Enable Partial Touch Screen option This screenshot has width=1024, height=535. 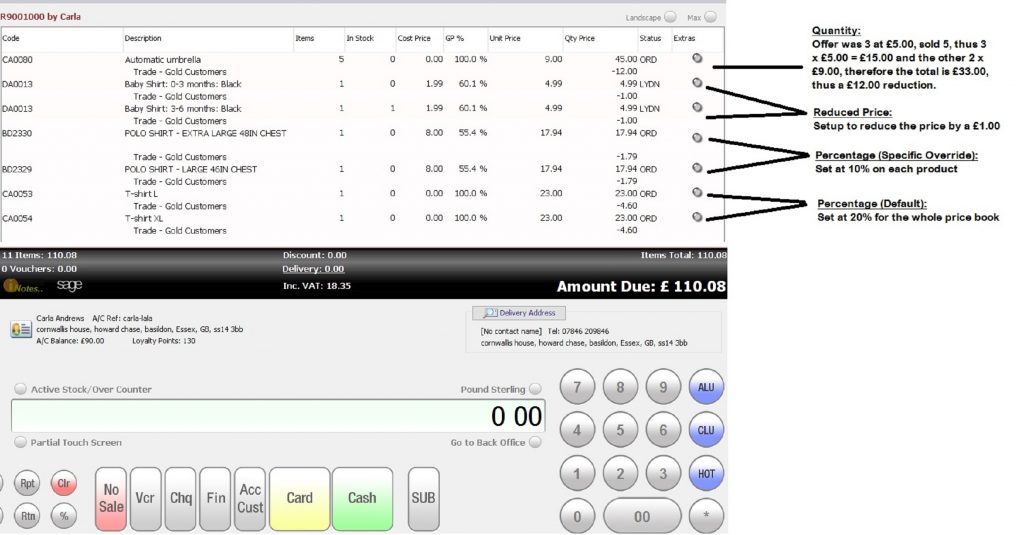(21, 442)
